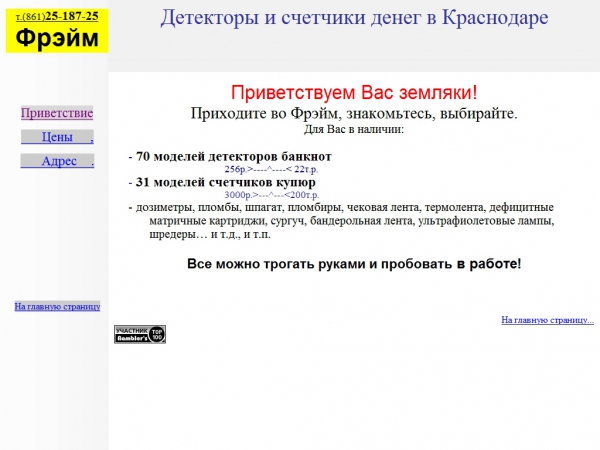The height and width of the screenshot is (450, 600).
Task: Open the Приветствие menu link
Action: coord(57,113)
